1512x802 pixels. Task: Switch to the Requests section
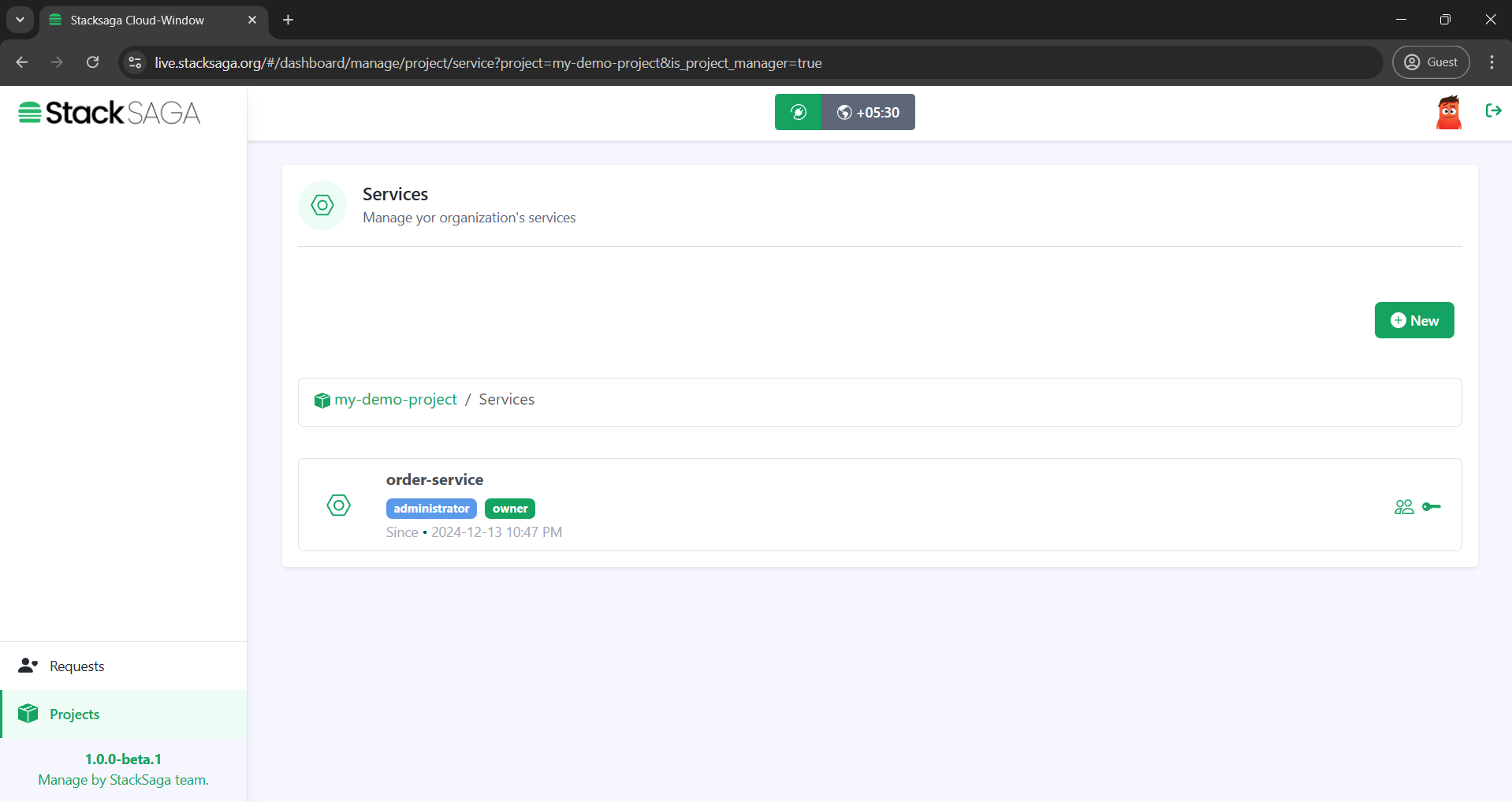[75, 666]
